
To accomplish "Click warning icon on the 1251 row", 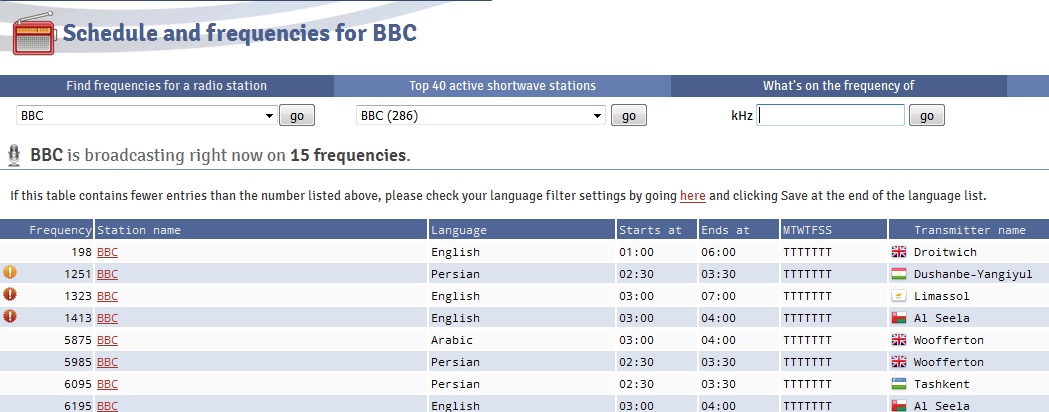I will click(10, 272).
